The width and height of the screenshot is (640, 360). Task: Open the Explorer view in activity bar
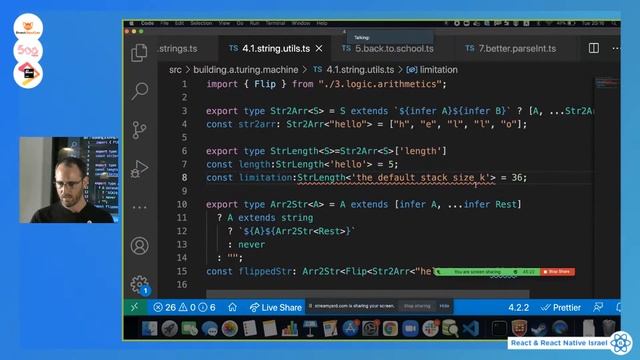[139, 52]
